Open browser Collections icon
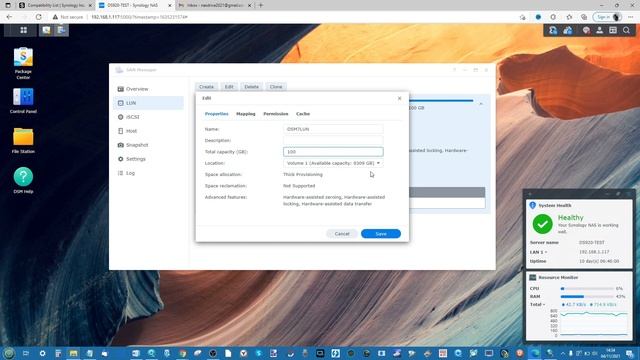 click(584, 17)
